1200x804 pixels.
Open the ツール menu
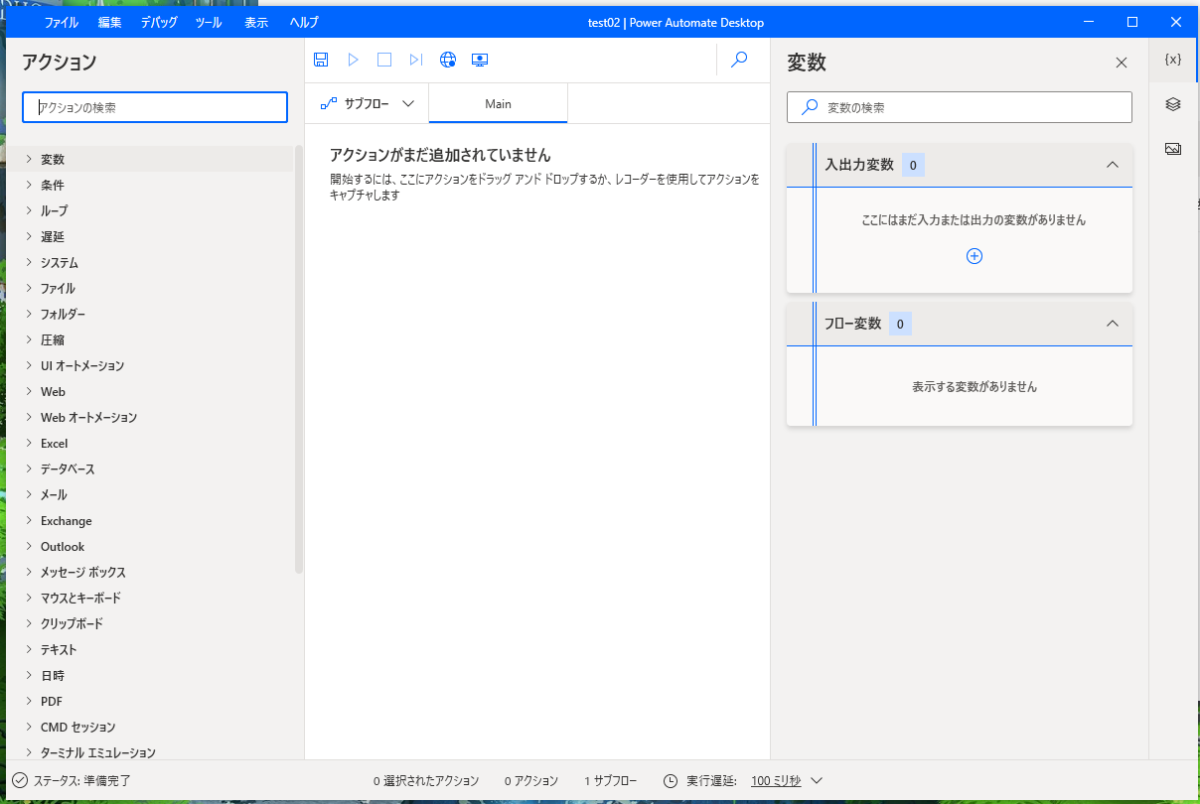coord(209,22)
